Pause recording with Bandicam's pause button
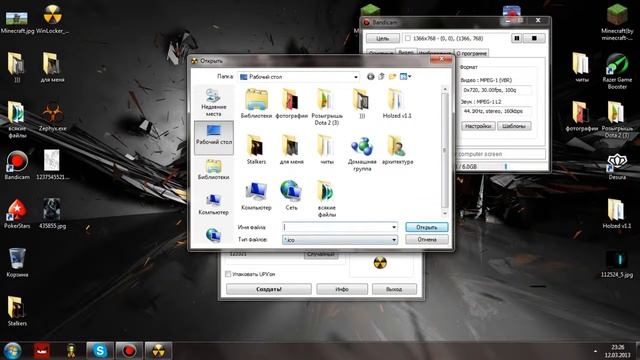Image resolution: width=640 pixels, height=360 pixels. click(x=517, y=38)
